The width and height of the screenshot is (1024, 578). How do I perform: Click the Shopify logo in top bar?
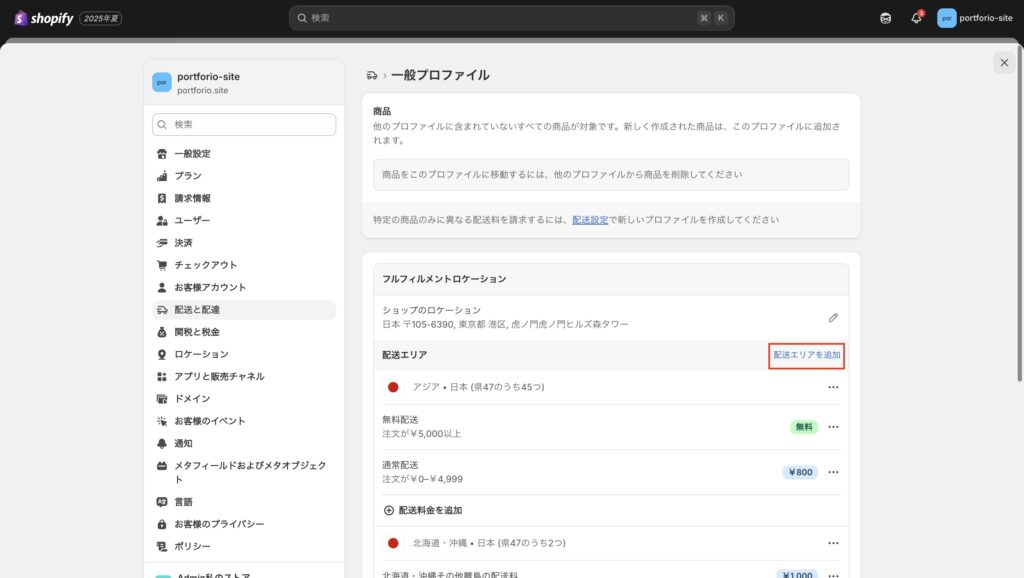(43, 18)
